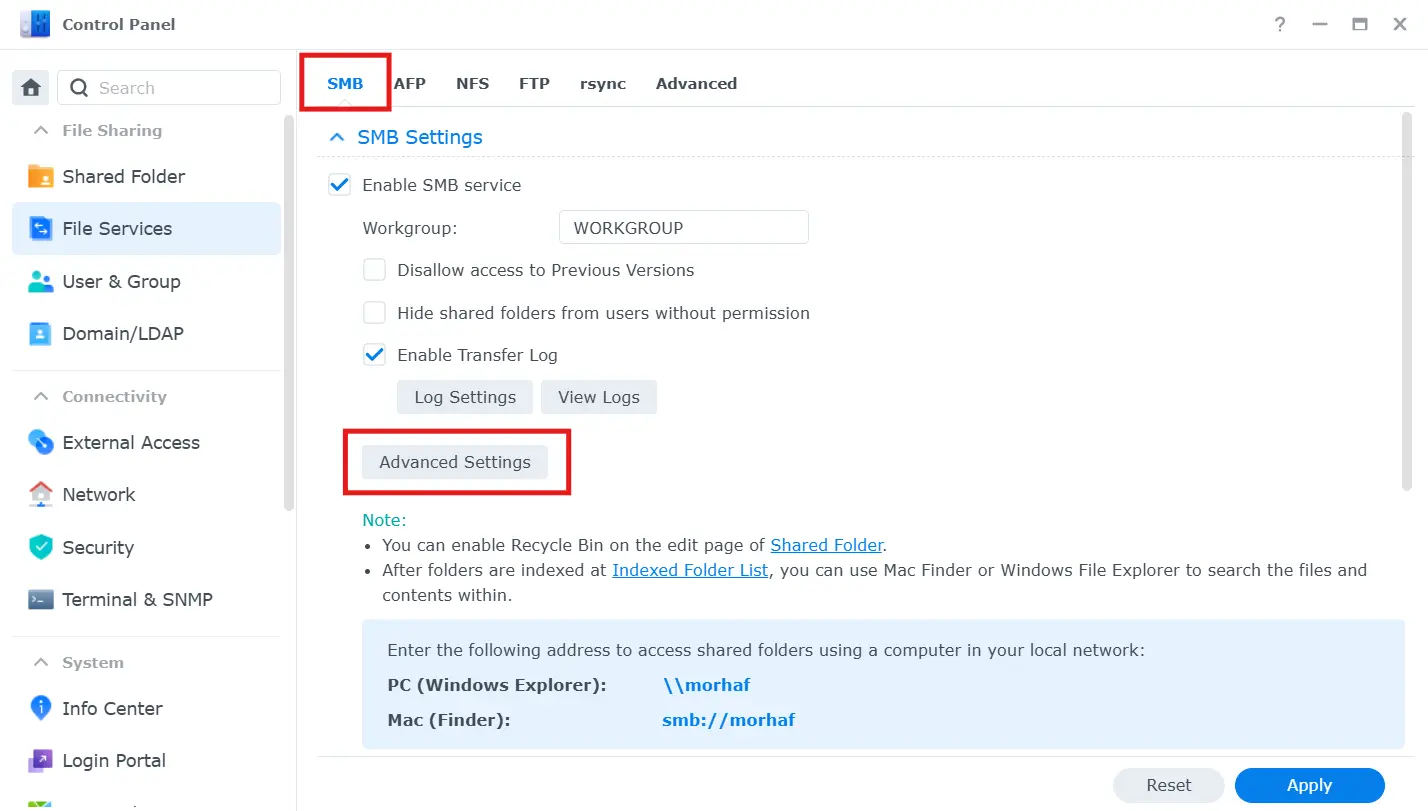
Task: Follow the Indexed Folder List link
Action: (690, 569)
